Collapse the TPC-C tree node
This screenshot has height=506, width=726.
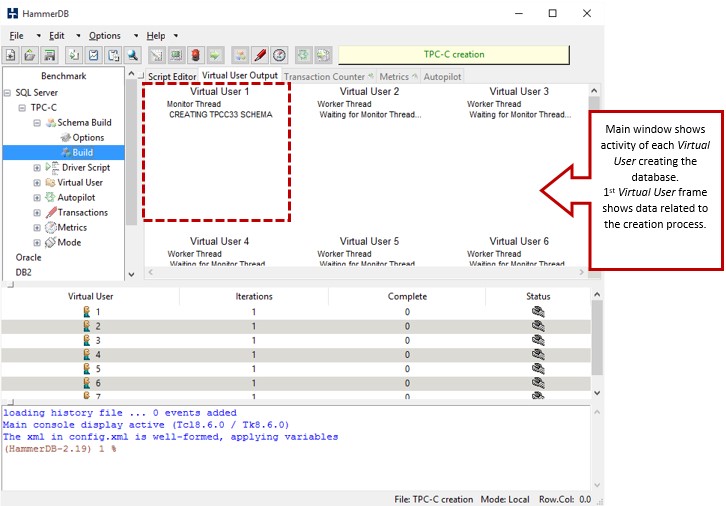click(22, 108)
